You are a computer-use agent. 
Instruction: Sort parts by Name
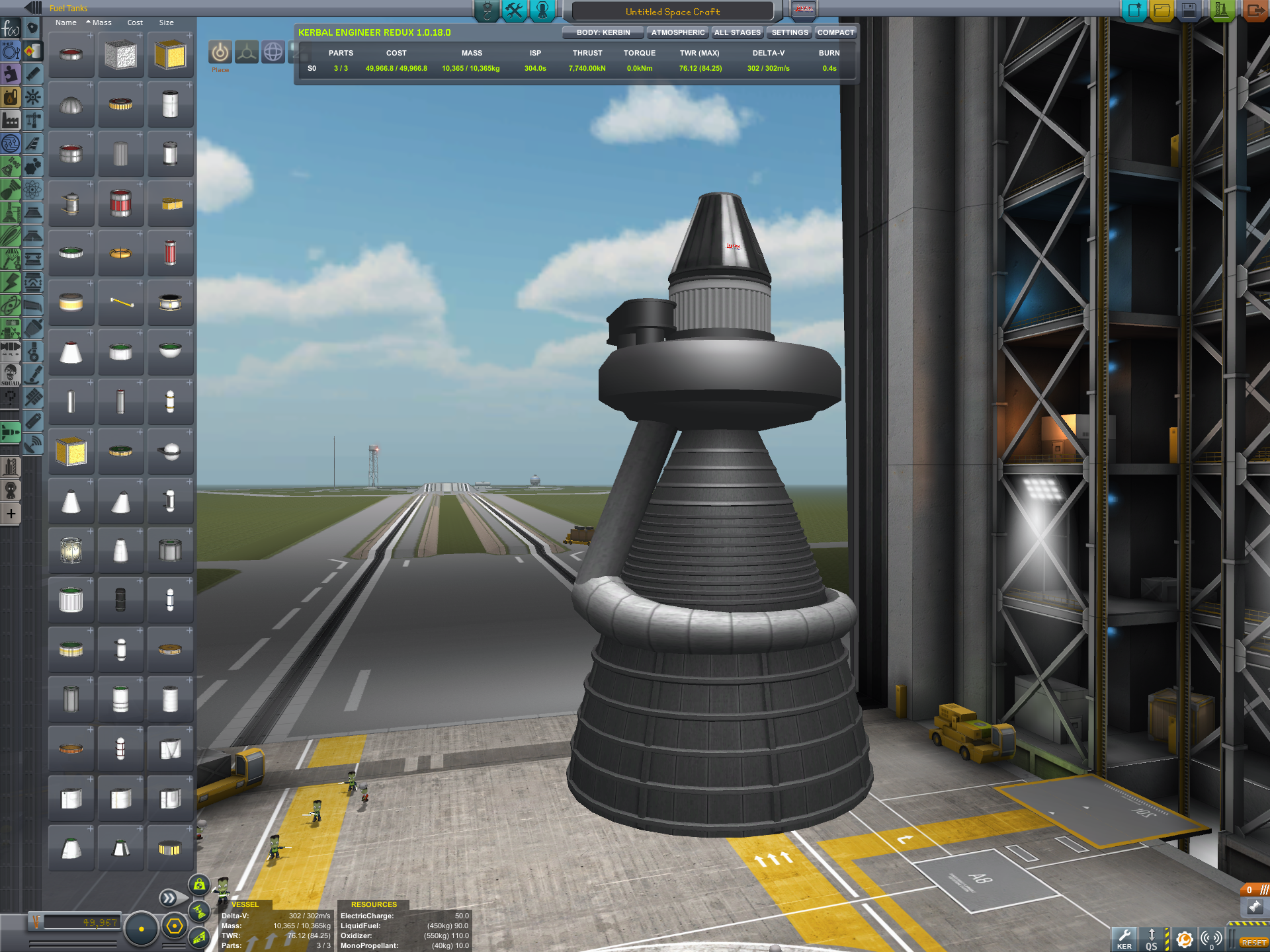coord(65,22)
